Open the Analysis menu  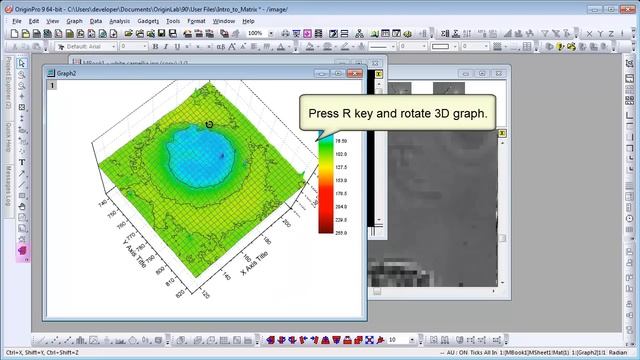tap(120, 21)
